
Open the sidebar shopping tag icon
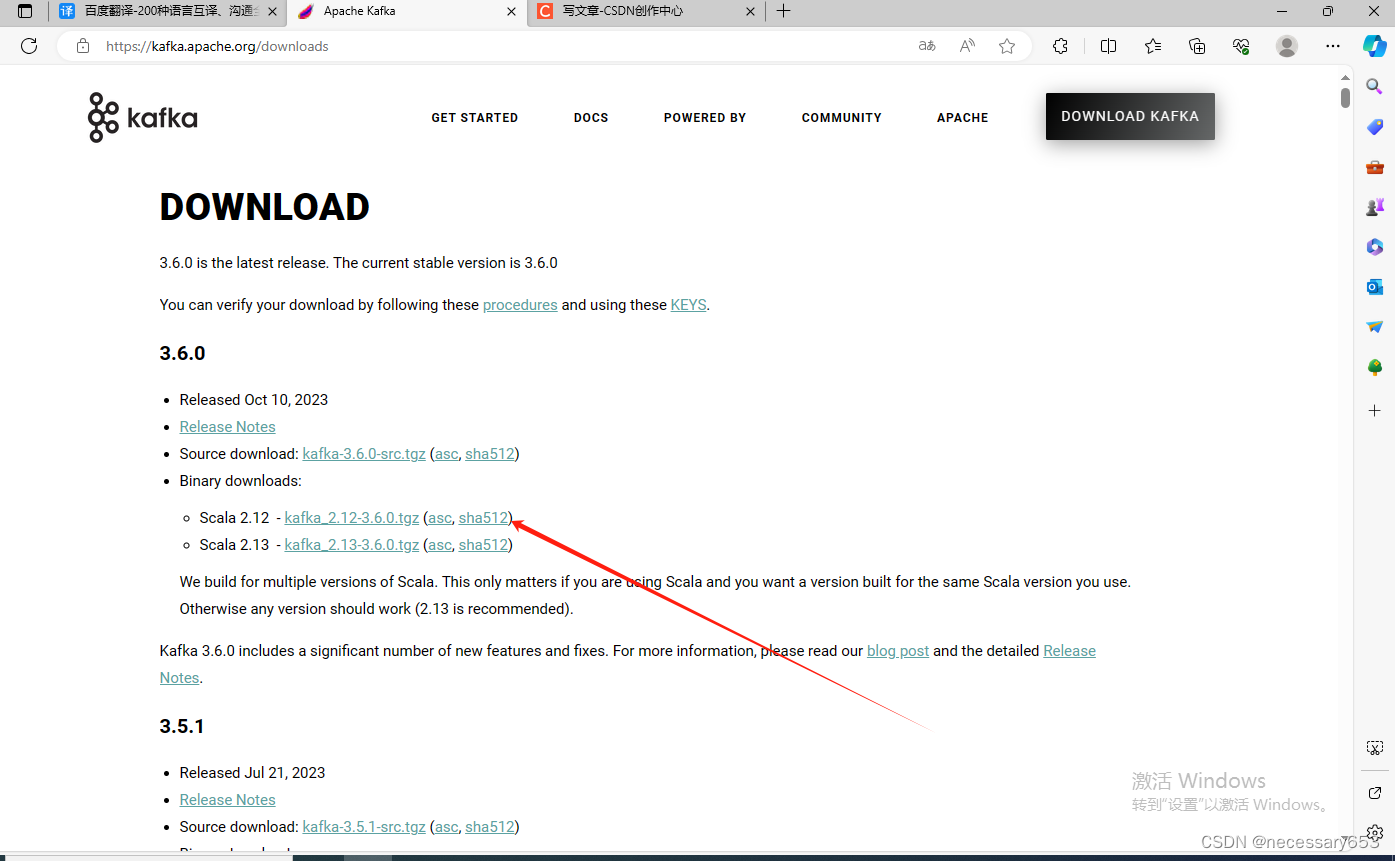1375,127
